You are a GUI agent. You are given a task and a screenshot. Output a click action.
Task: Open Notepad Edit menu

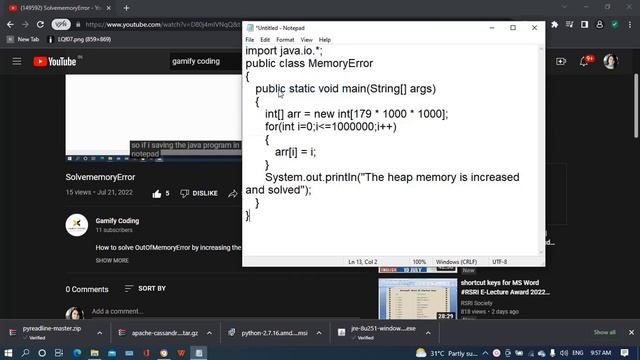tap(265, 40)
